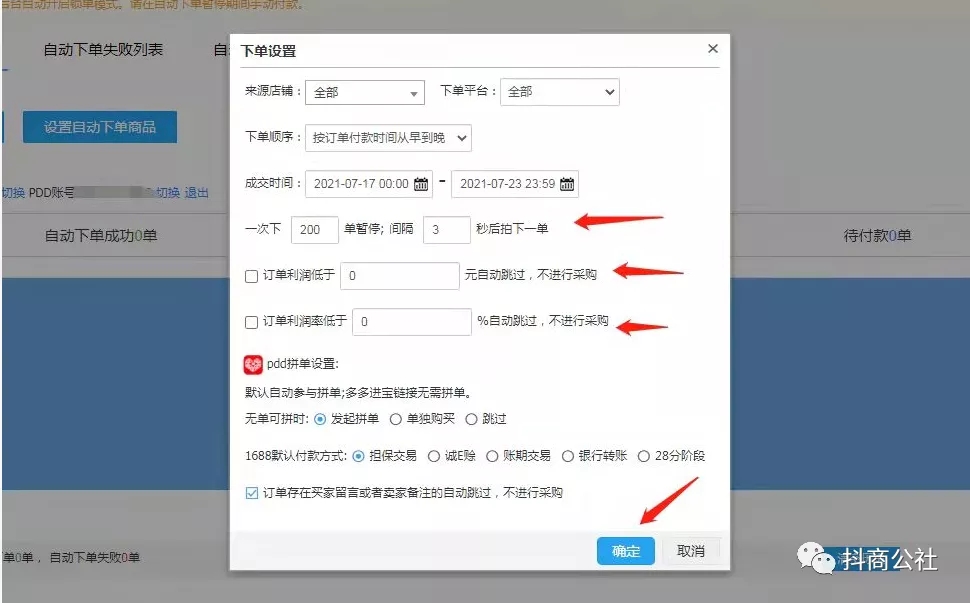
Task: Select 单独购买 radio option
Action: 395,419
